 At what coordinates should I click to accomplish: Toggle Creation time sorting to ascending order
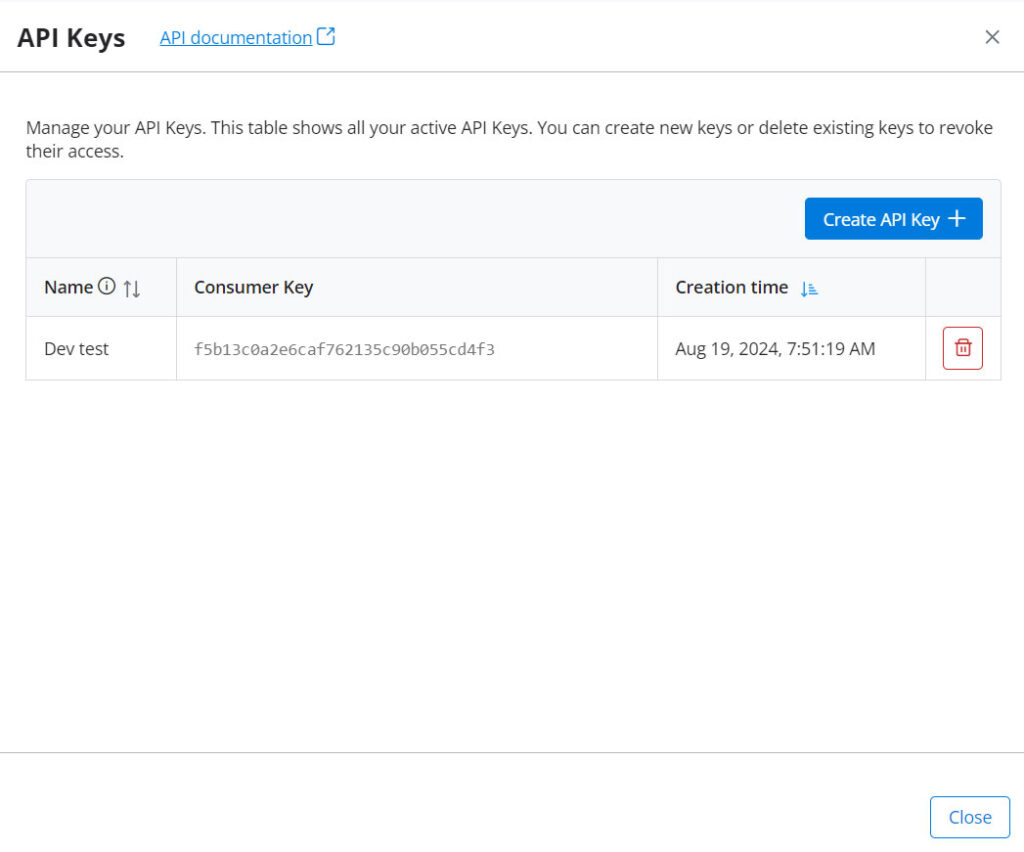click(x=810, y=288)
